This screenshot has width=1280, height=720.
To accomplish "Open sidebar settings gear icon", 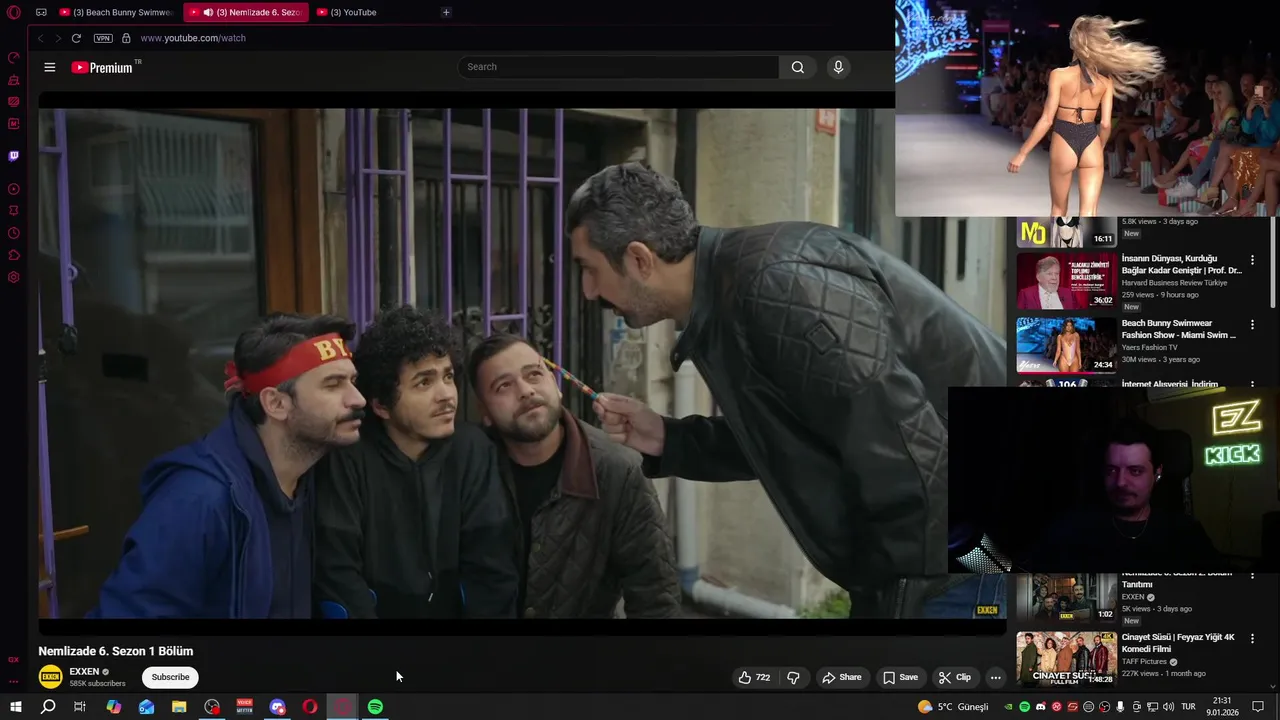I will click(14, 277).
